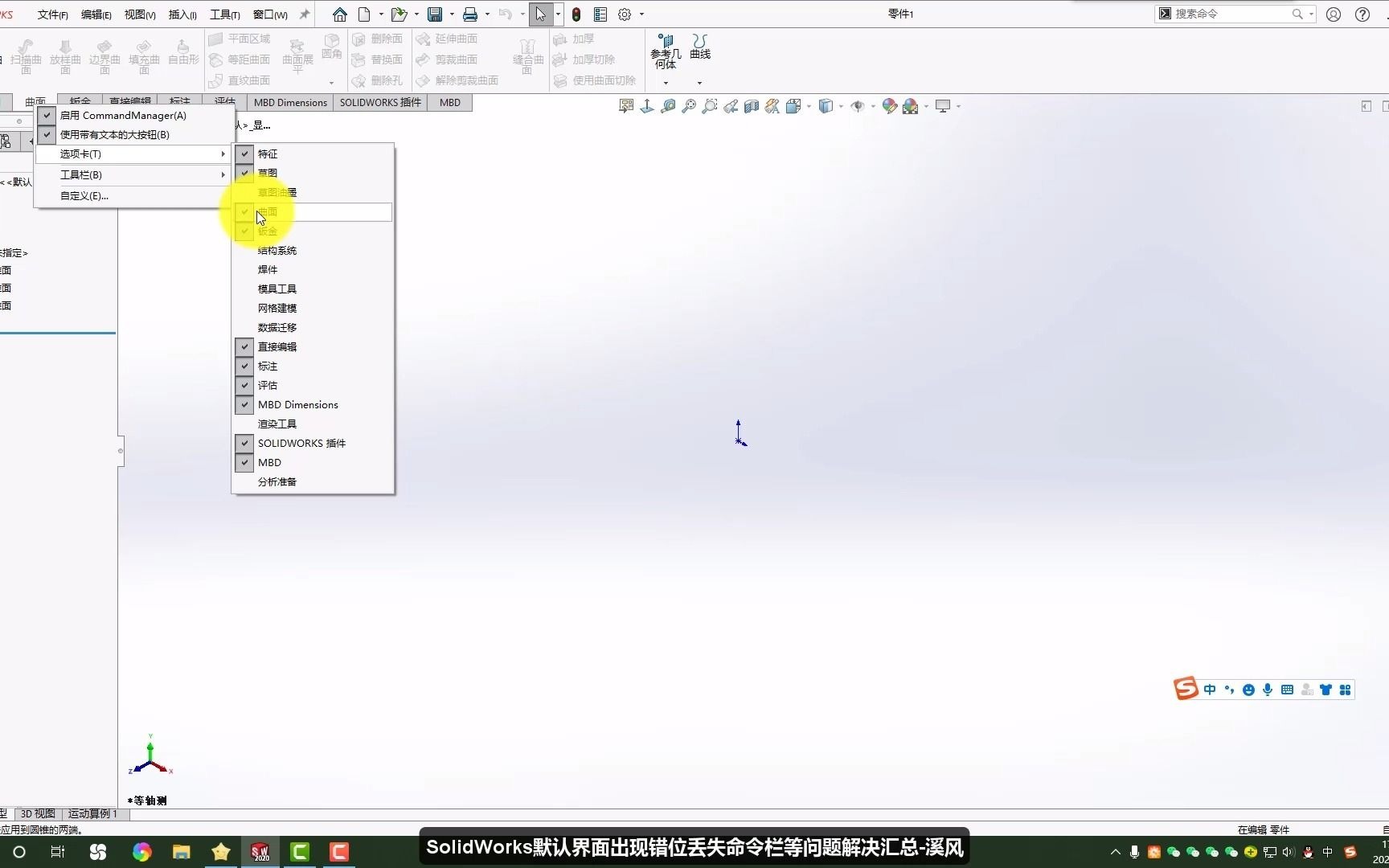Expand the 工具栏(B) submenu
The width and height of the screenshot is (1389, 868).
133,174
